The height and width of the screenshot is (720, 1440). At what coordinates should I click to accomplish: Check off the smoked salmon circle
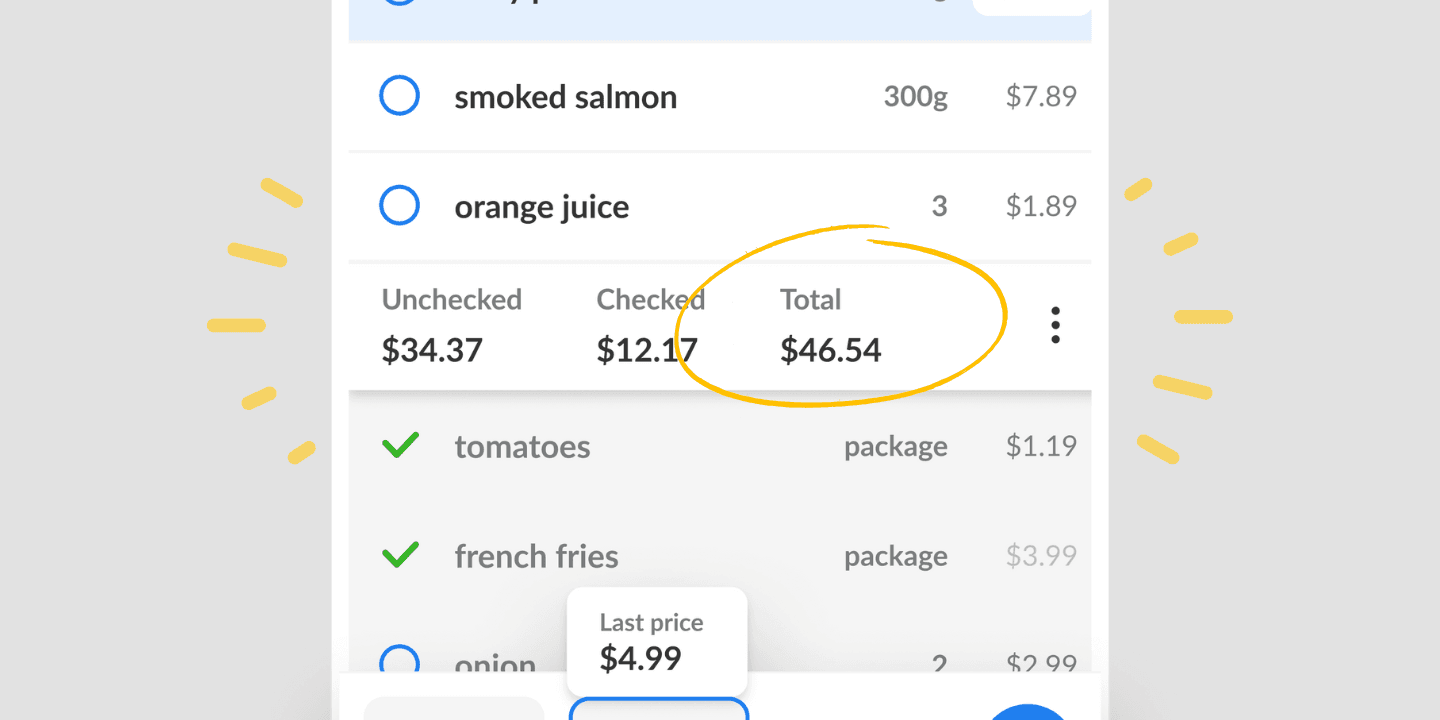click(x=399, y=97)
